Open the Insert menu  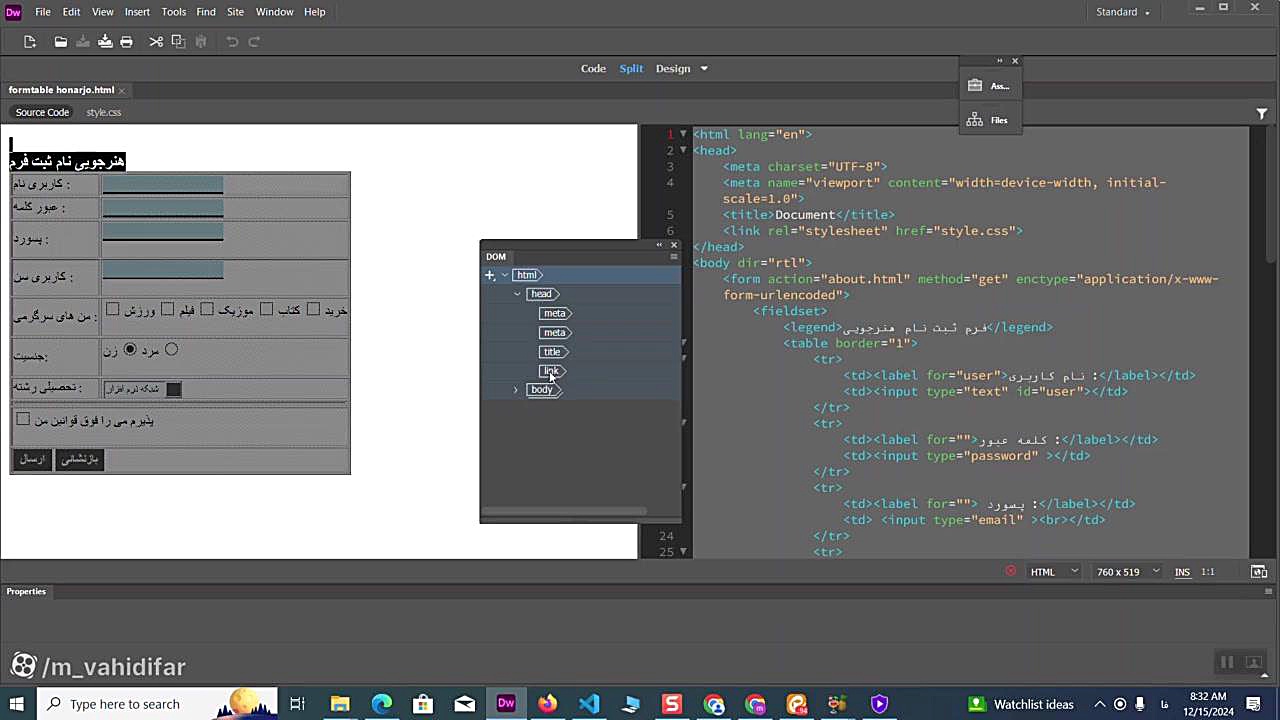click(x=137, y=12)
